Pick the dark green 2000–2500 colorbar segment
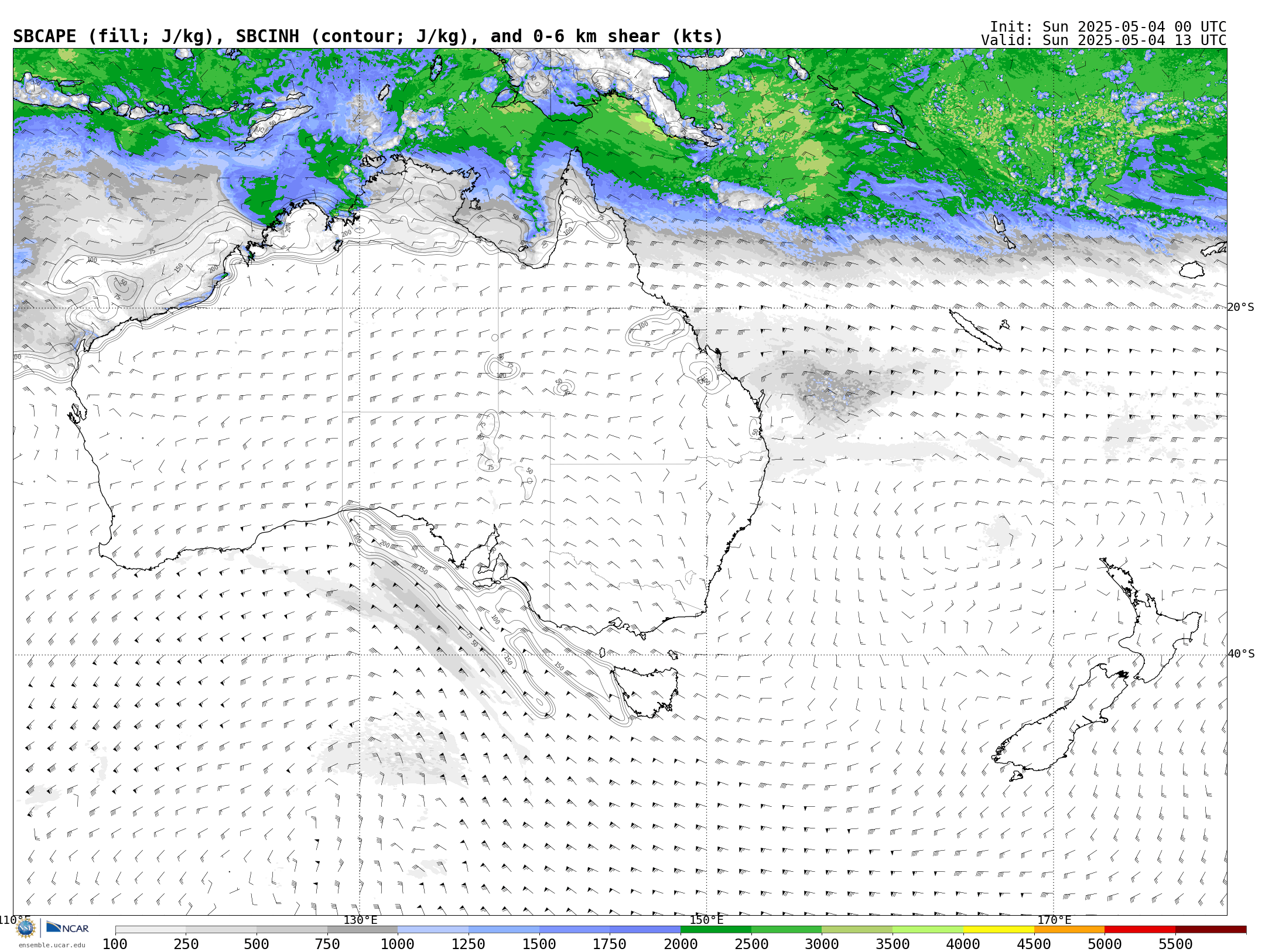This screenshot has width=1265, height=952. (716, 930)
